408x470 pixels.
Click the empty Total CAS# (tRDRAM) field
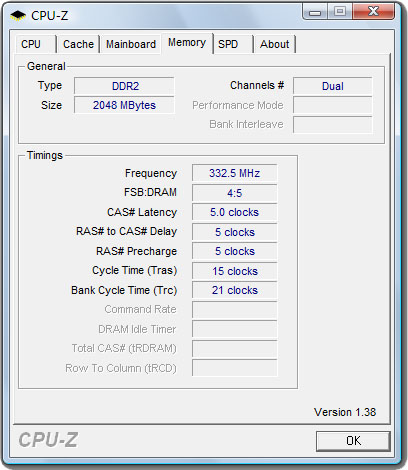(235, 349)
